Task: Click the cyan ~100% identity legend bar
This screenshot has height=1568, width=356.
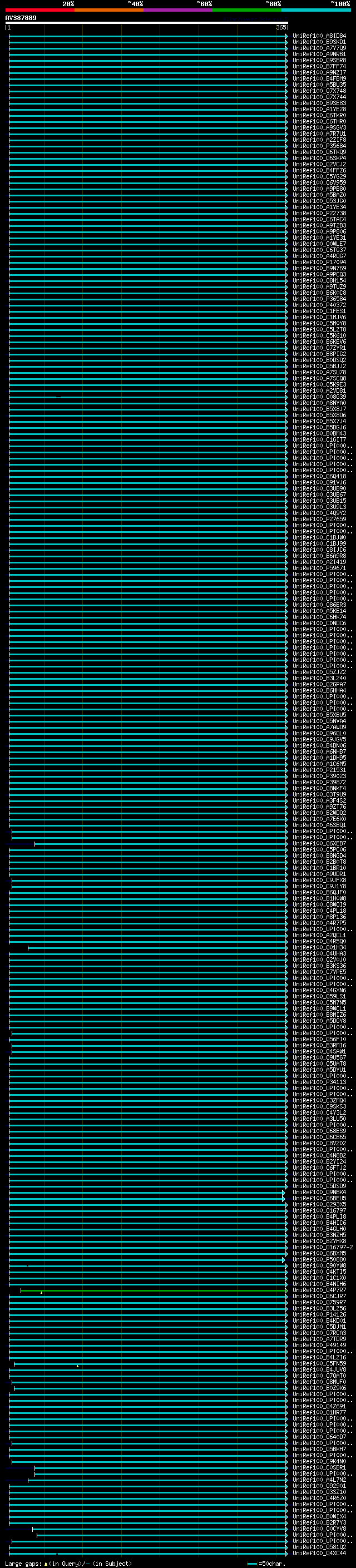Action: 316,10
